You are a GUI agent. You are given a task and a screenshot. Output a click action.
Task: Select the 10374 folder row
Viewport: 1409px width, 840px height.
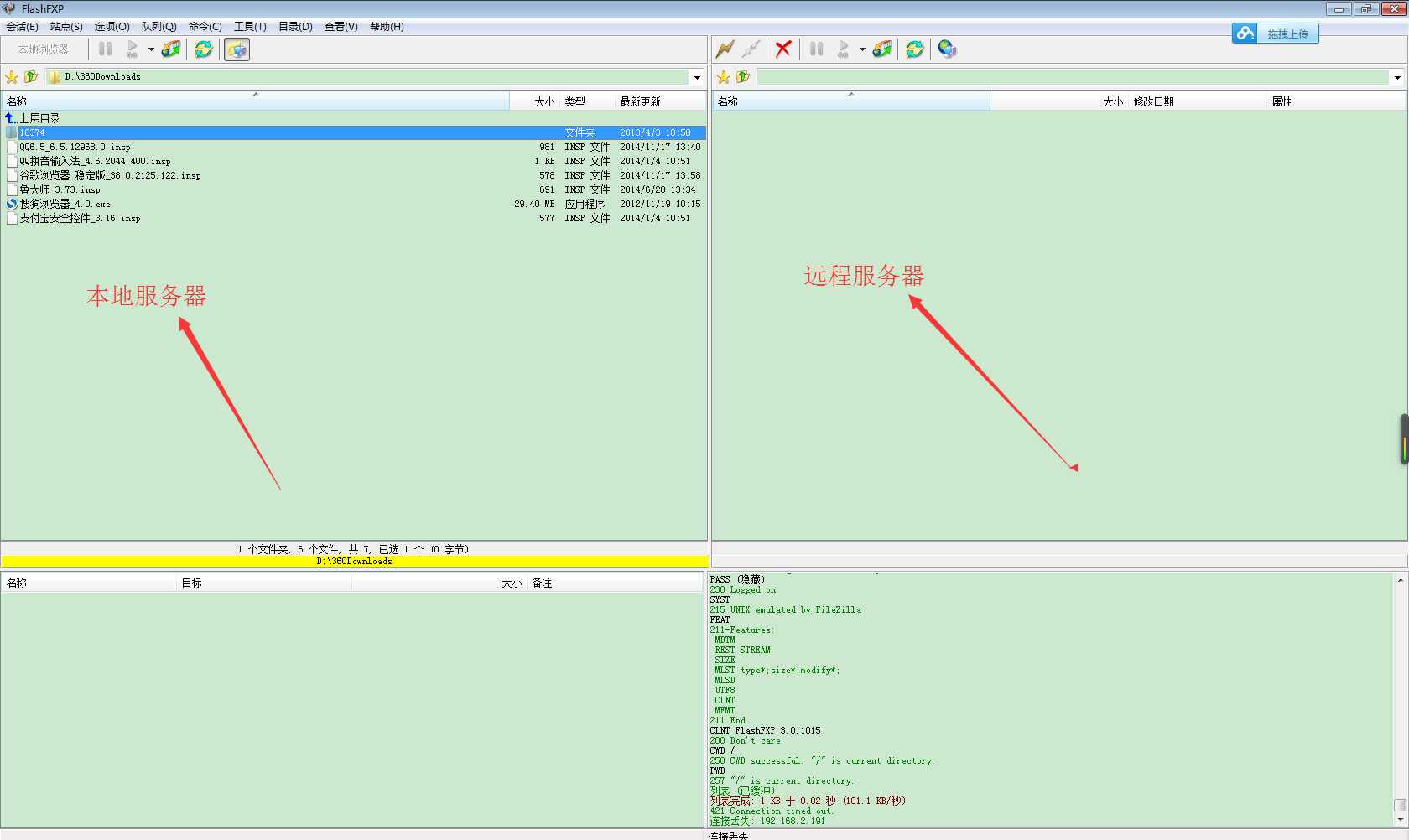[353, 132]
